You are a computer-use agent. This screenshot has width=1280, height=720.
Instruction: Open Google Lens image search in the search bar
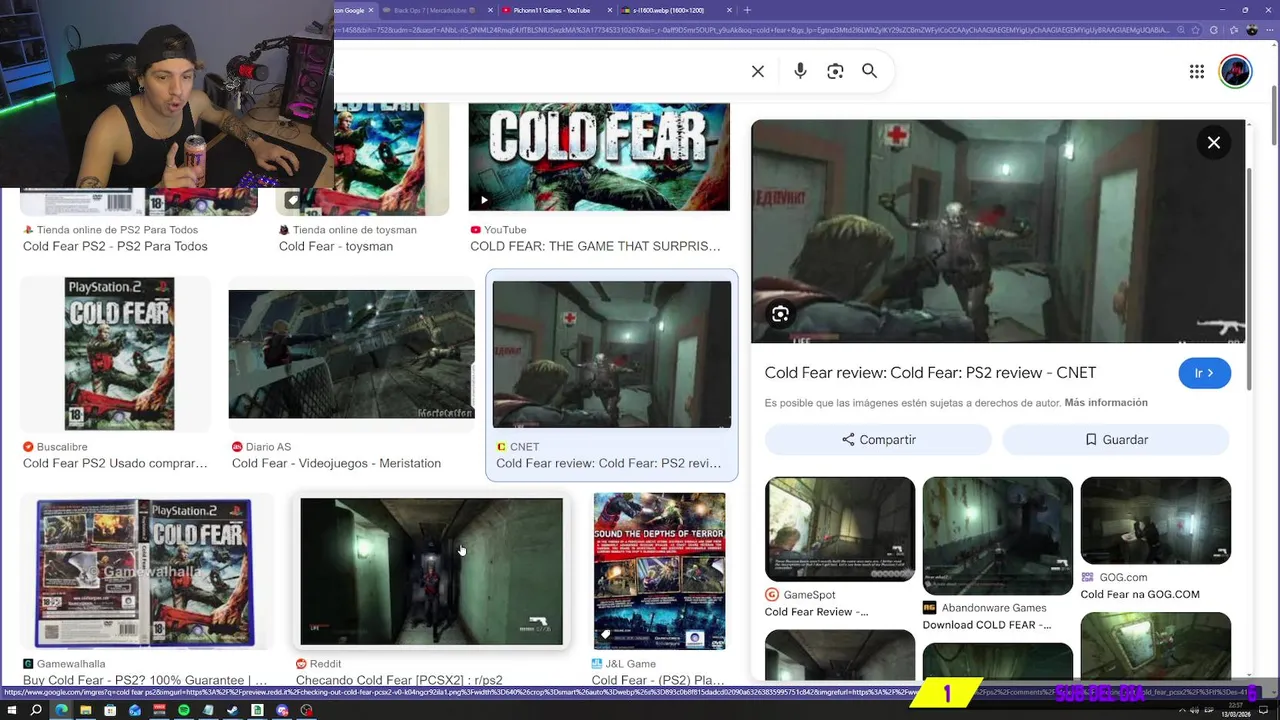[x=835, y=71]
